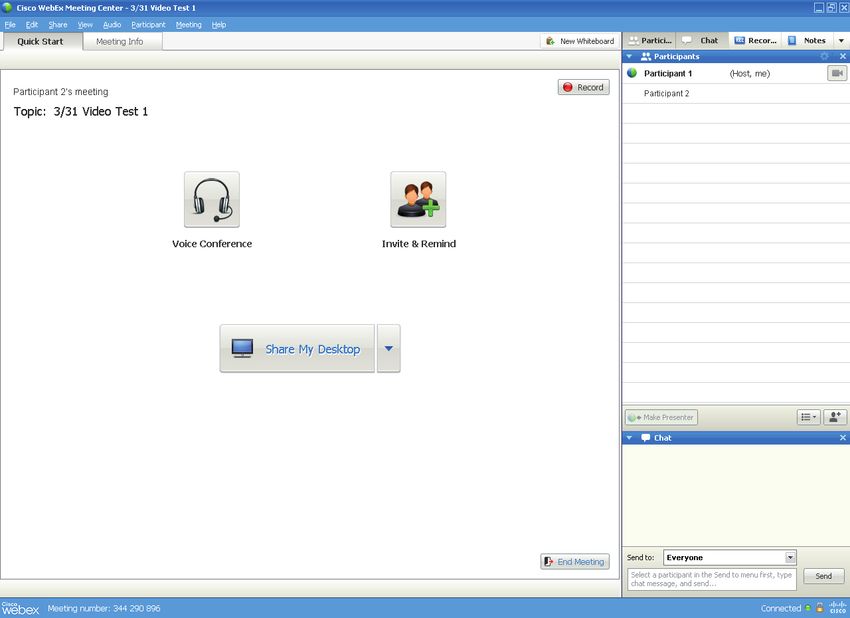Click the invite participant person-plus icon

tap(835, 417)
